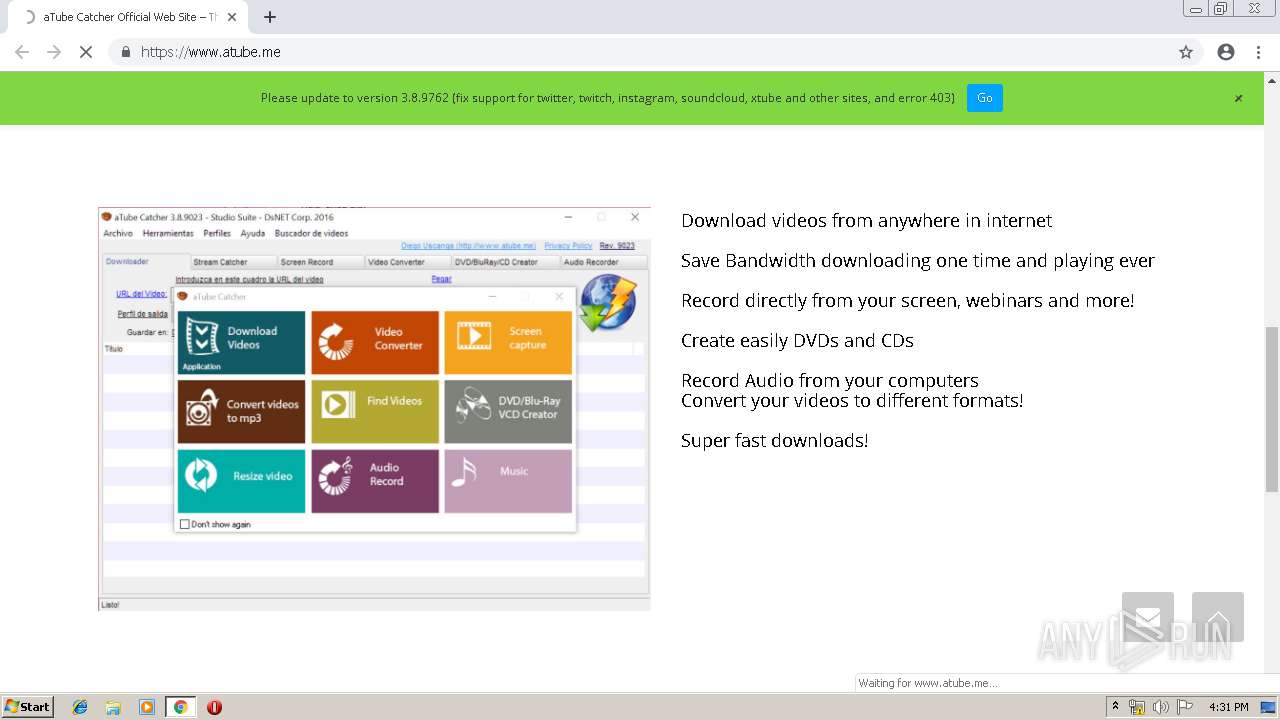Go back to previous page
1280x720 pixels.
22,52
